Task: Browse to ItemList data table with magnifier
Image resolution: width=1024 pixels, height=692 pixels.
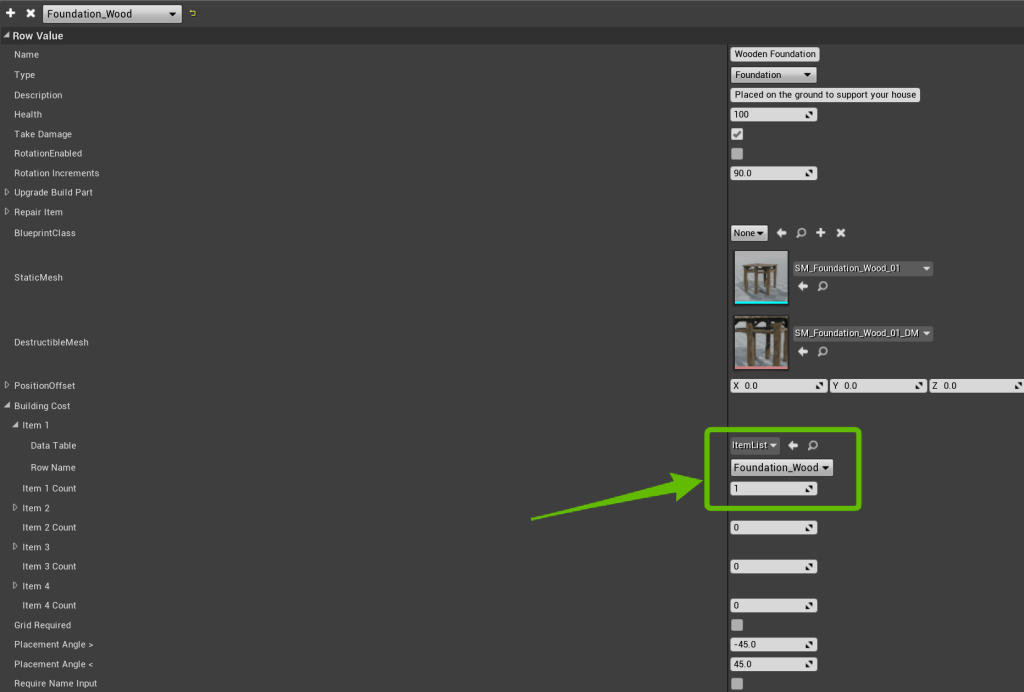Action: coord(813,445)
